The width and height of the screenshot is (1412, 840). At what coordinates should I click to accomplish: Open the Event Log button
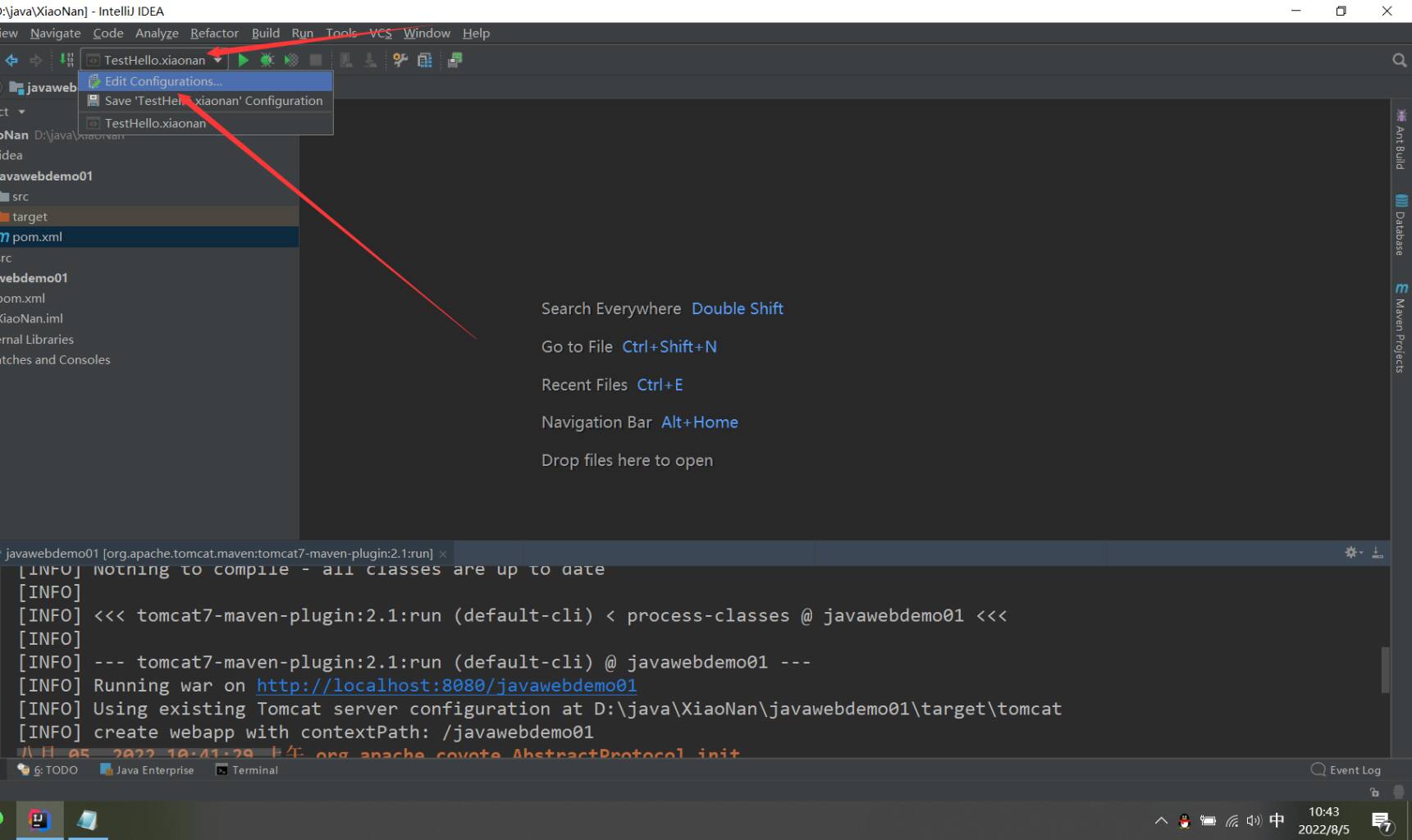coord(1346,770)
